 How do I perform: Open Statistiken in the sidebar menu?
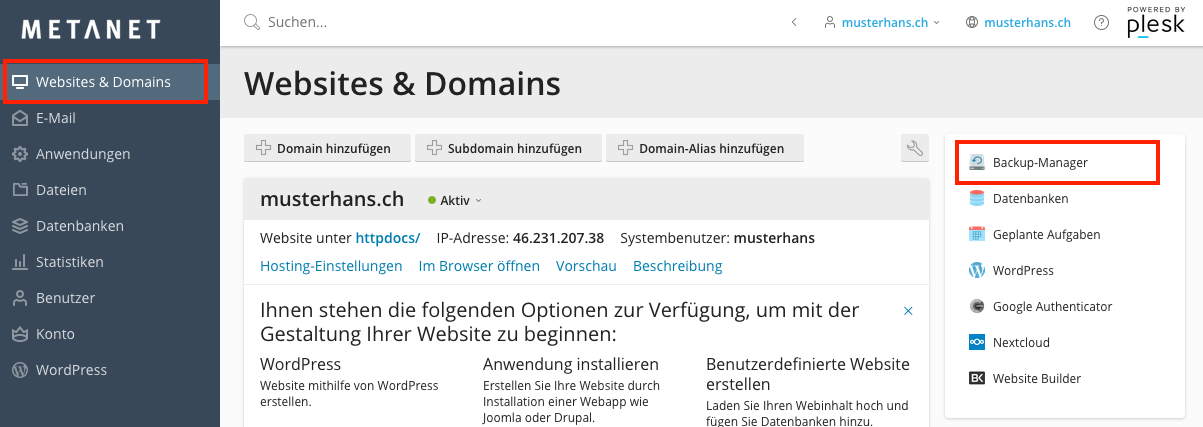tap(69, 262)
